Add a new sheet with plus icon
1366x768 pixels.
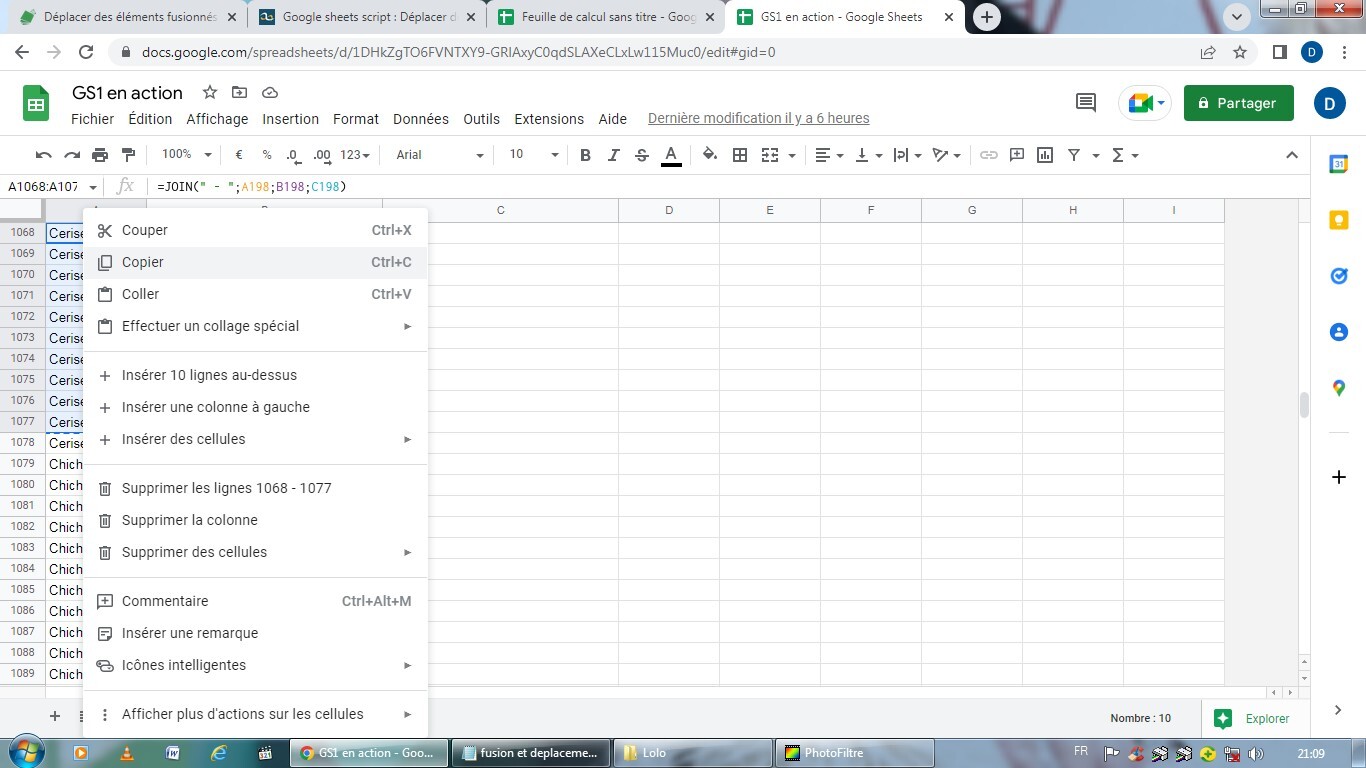(55, 716)
